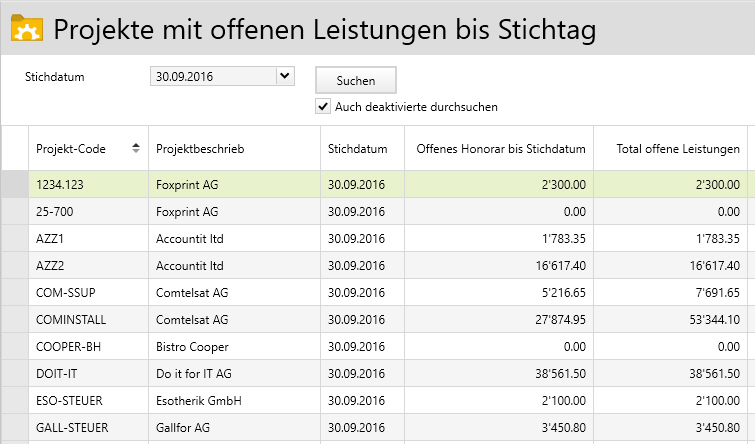This screenshot has width=755, height=444.
Task: Sort by Projektbeschrieb column header
Action: tap(200, 149)
